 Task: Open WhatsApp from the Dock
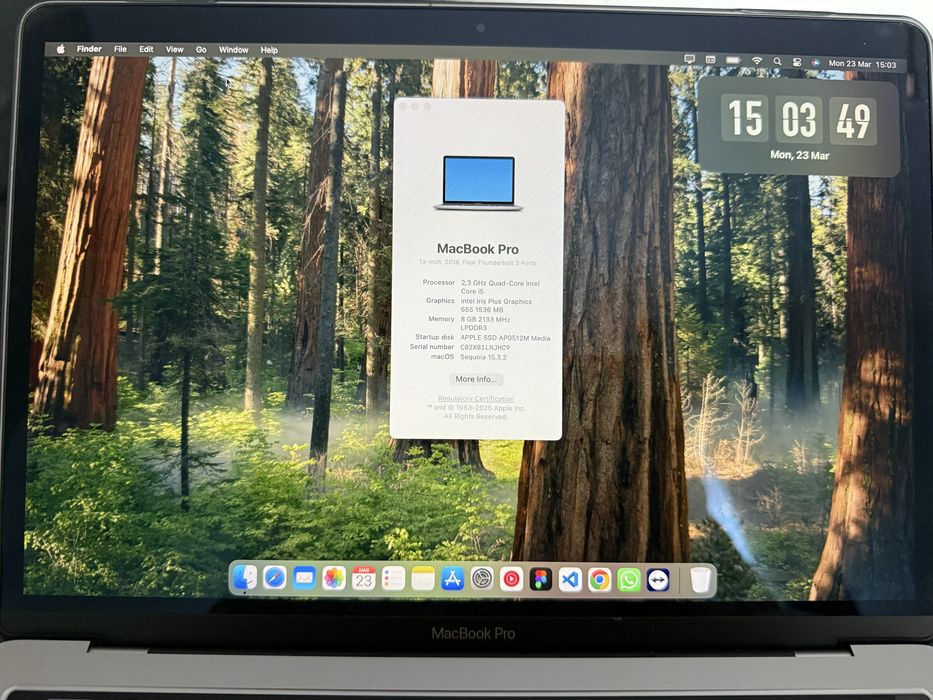coord(629,580)
